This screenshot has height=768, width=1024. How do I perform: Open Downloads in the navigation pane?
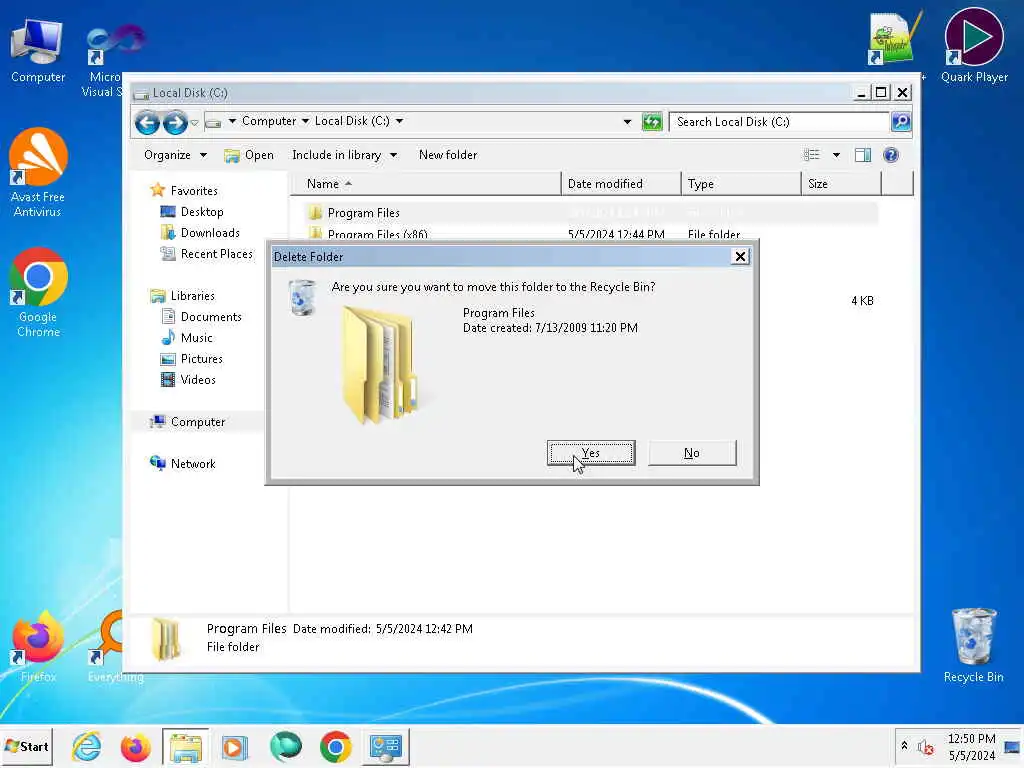point(200,232)
